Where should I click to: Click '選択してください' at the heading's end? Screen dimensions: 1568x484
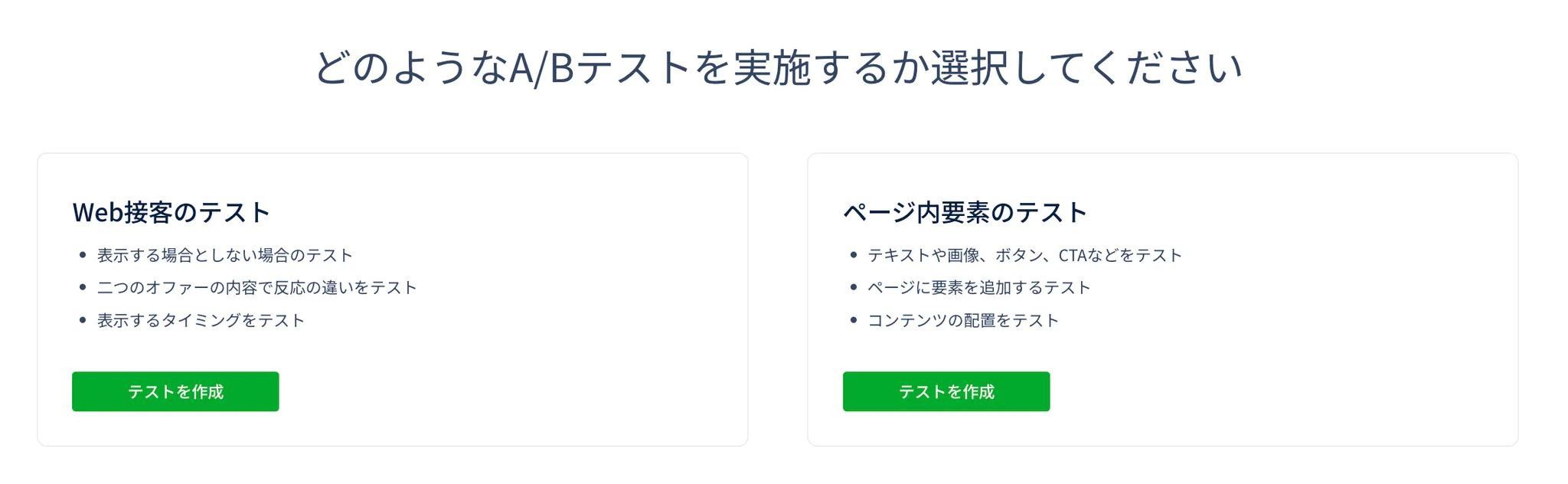tap(1086, 68)
